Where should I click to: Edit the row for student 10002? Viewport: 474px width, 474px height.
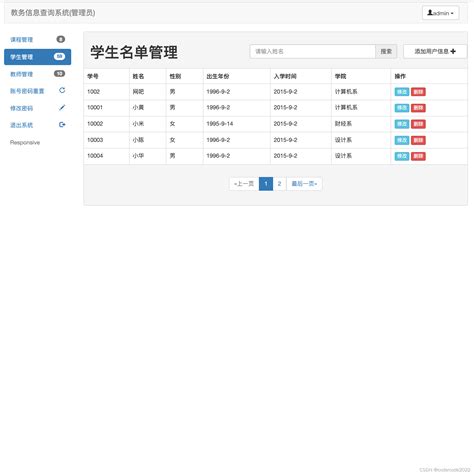[x=402, y=124]
